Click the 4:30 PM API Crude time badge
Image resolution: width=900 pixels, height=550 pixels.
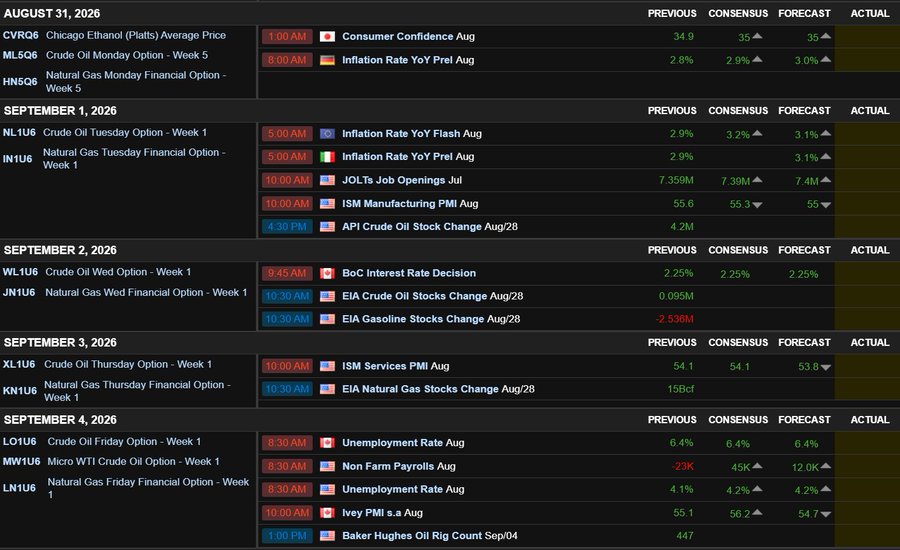pyautogui.click(x=287, y=227)
